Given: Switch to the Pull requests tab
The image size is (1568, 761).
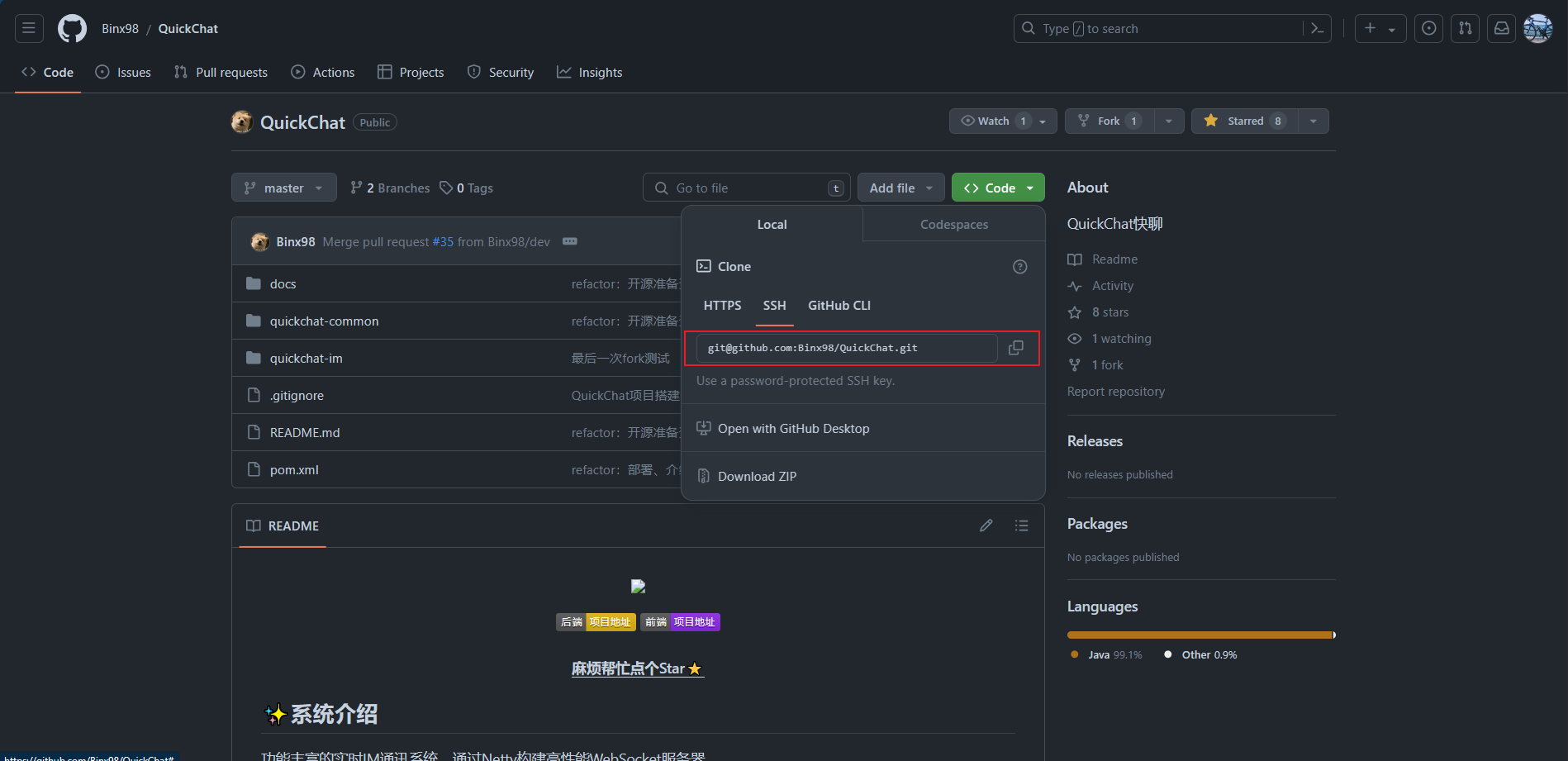Looking at the screenshot, I should point(221,72).
